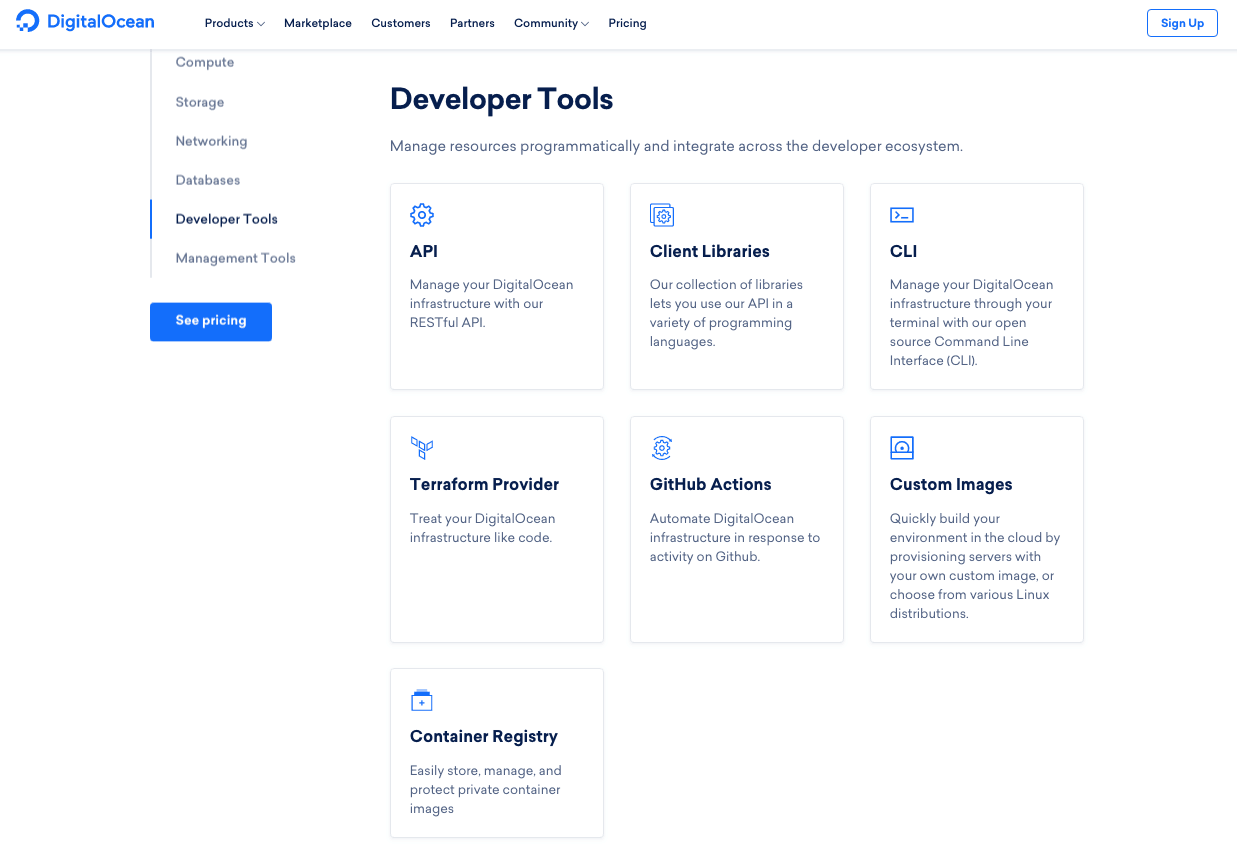Select Developer Tools in the sidebar
1237x860 pixels.
(x=227, y=219)
